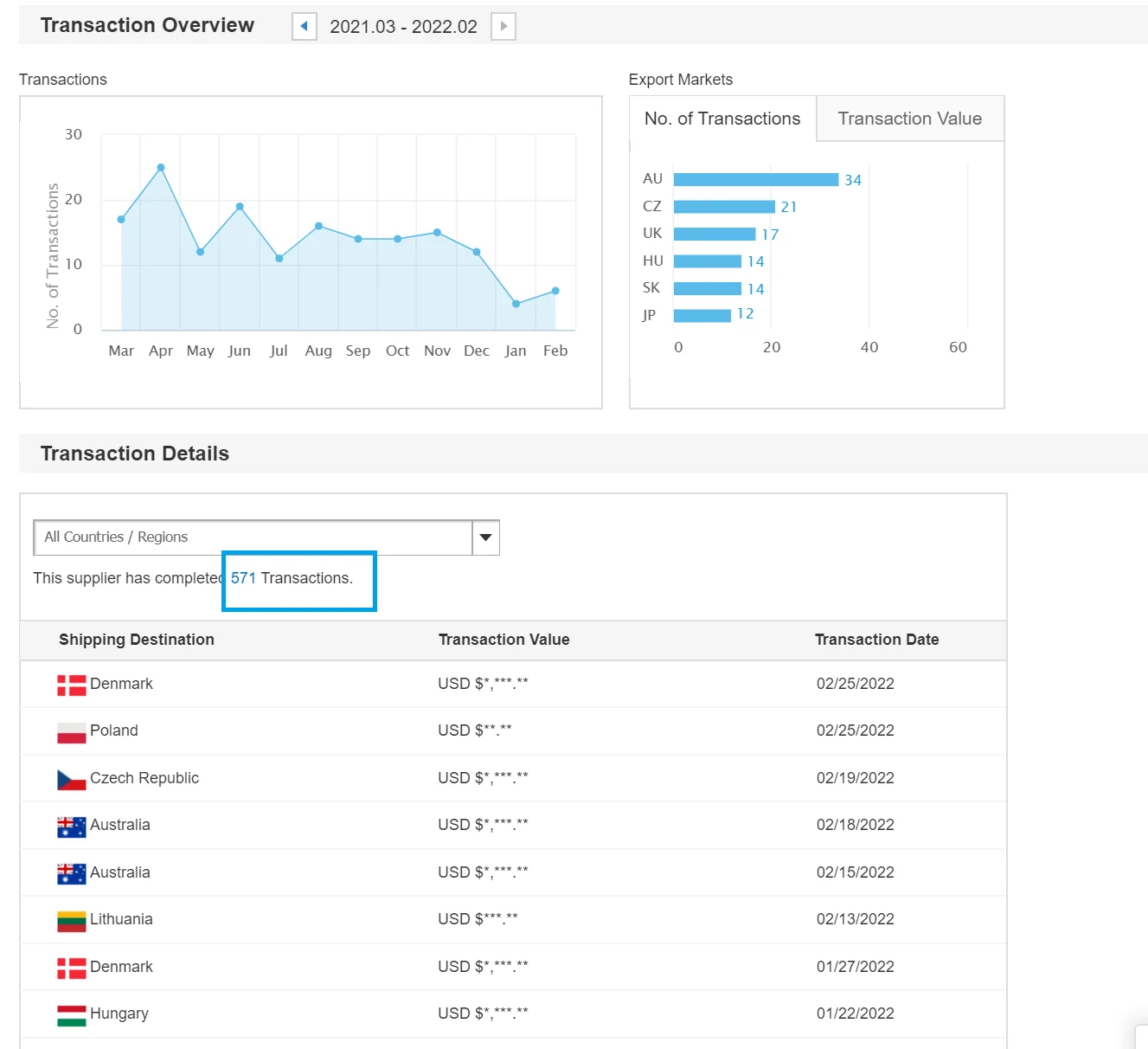Click the next period arrow button
The image size is (1148, 1049).
pos(503,27)
